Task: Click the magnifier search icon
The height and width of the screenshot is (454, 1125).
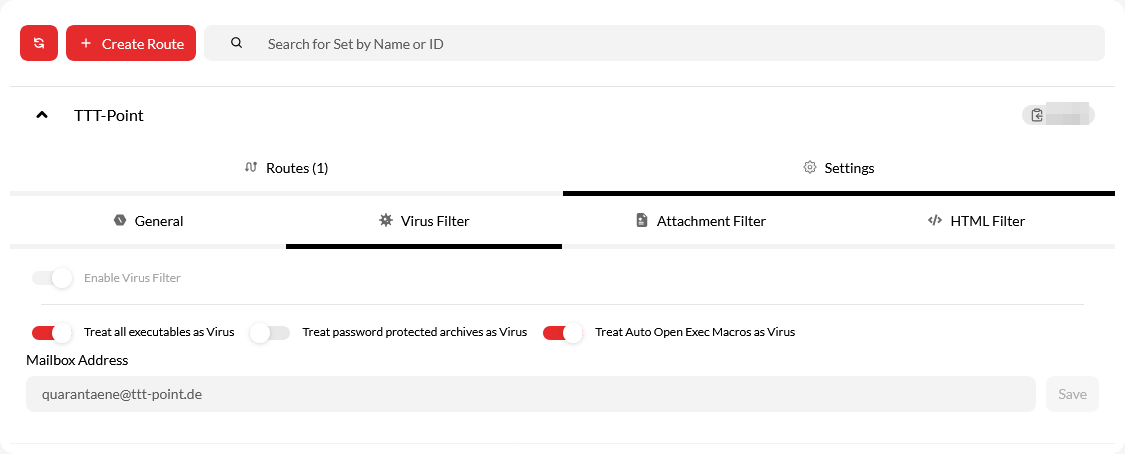Action: 237,43
